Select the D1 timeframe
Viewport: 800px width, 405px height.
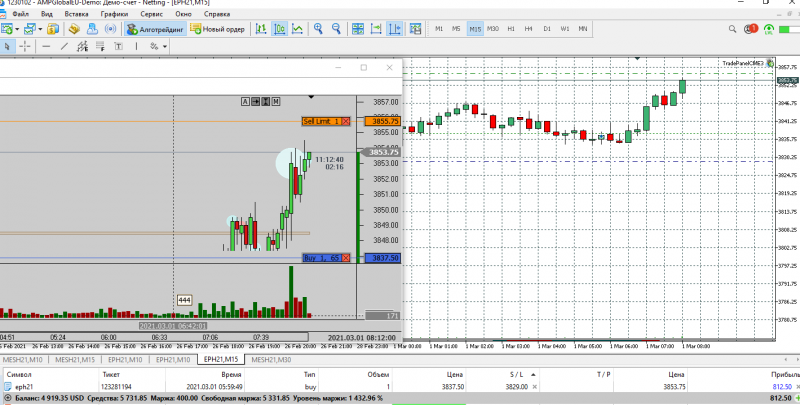(547, 29)
